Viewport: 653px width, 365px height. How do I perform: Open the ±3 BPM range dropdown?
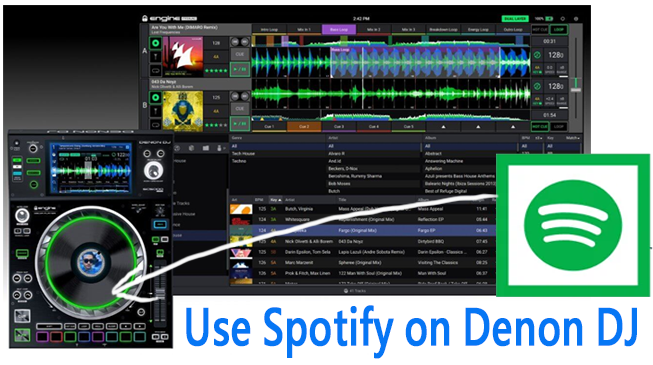(538, 138)
